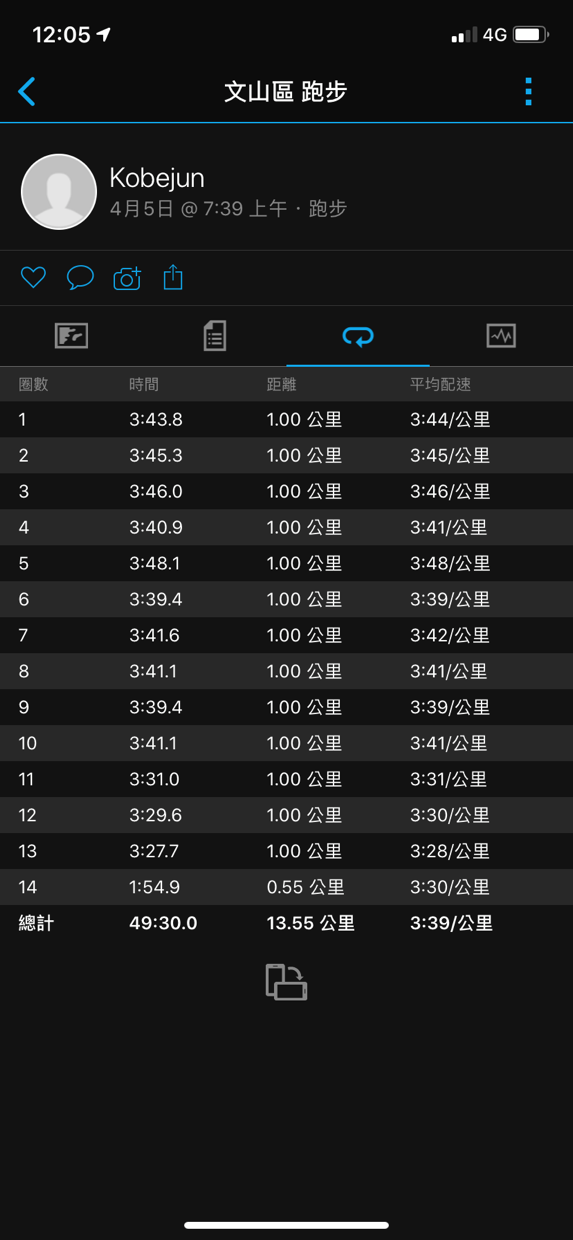Select lap 11 row with 3:31.0
573x1240 pixels.
(x=286, y=780)
